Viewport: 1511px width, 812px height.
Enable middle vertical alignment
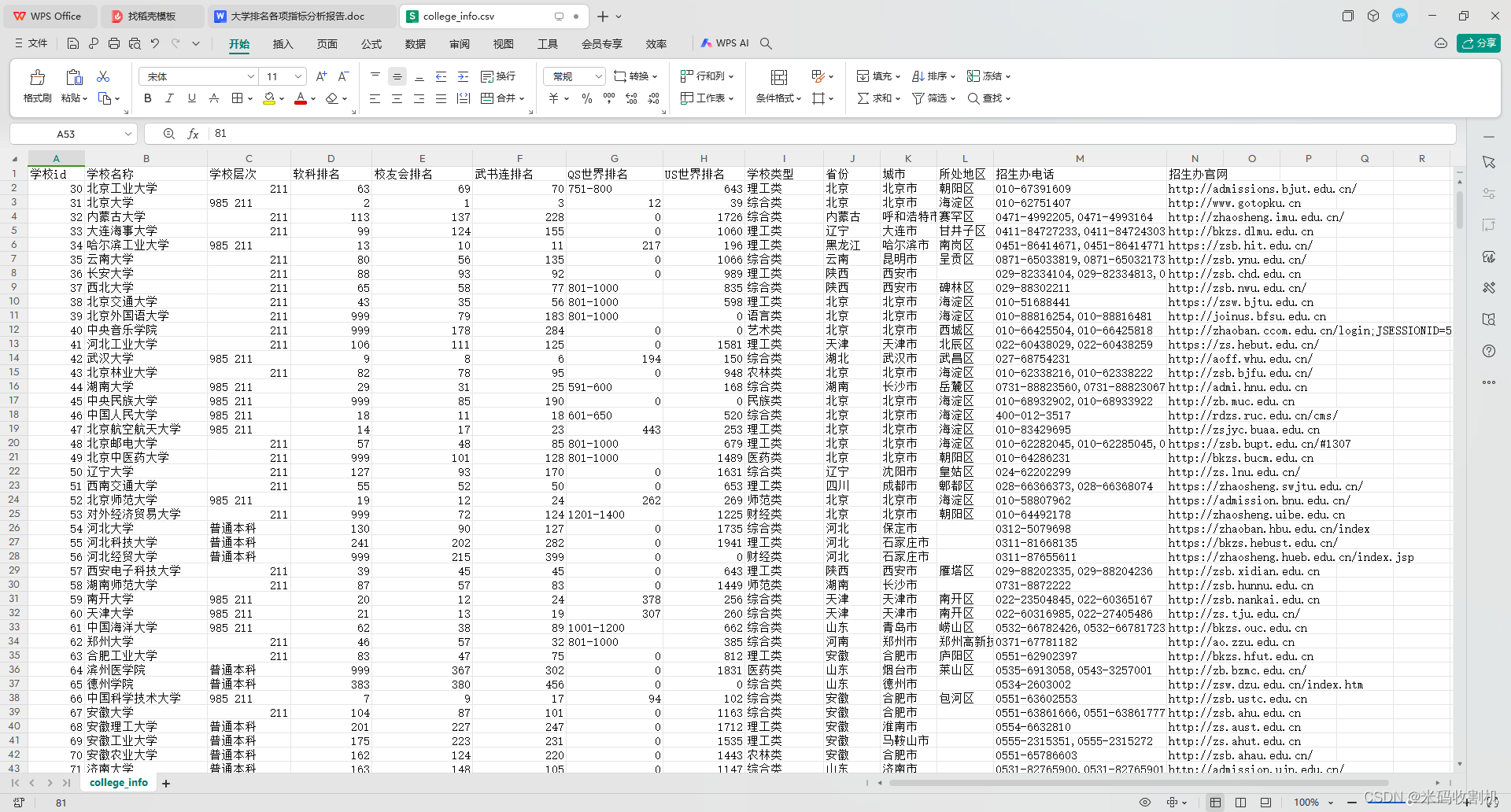click(397, 76)
